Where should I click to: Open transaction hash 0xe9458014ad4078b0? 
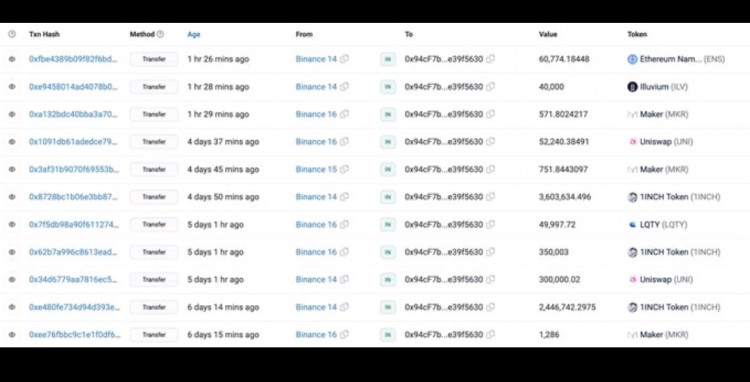(73, 87)
